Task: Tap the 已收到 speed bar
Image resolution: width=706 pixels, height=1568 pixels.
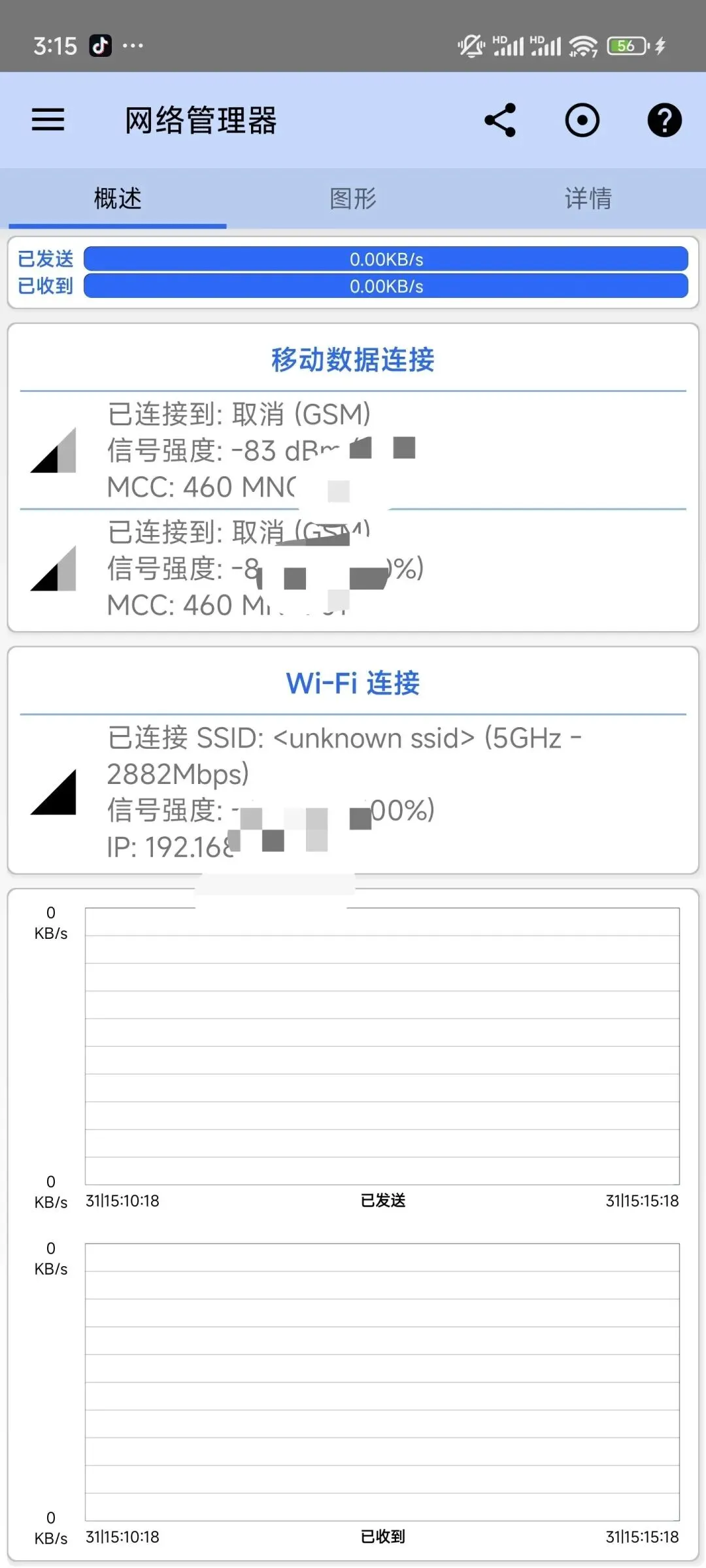Action: pos(386,286)
